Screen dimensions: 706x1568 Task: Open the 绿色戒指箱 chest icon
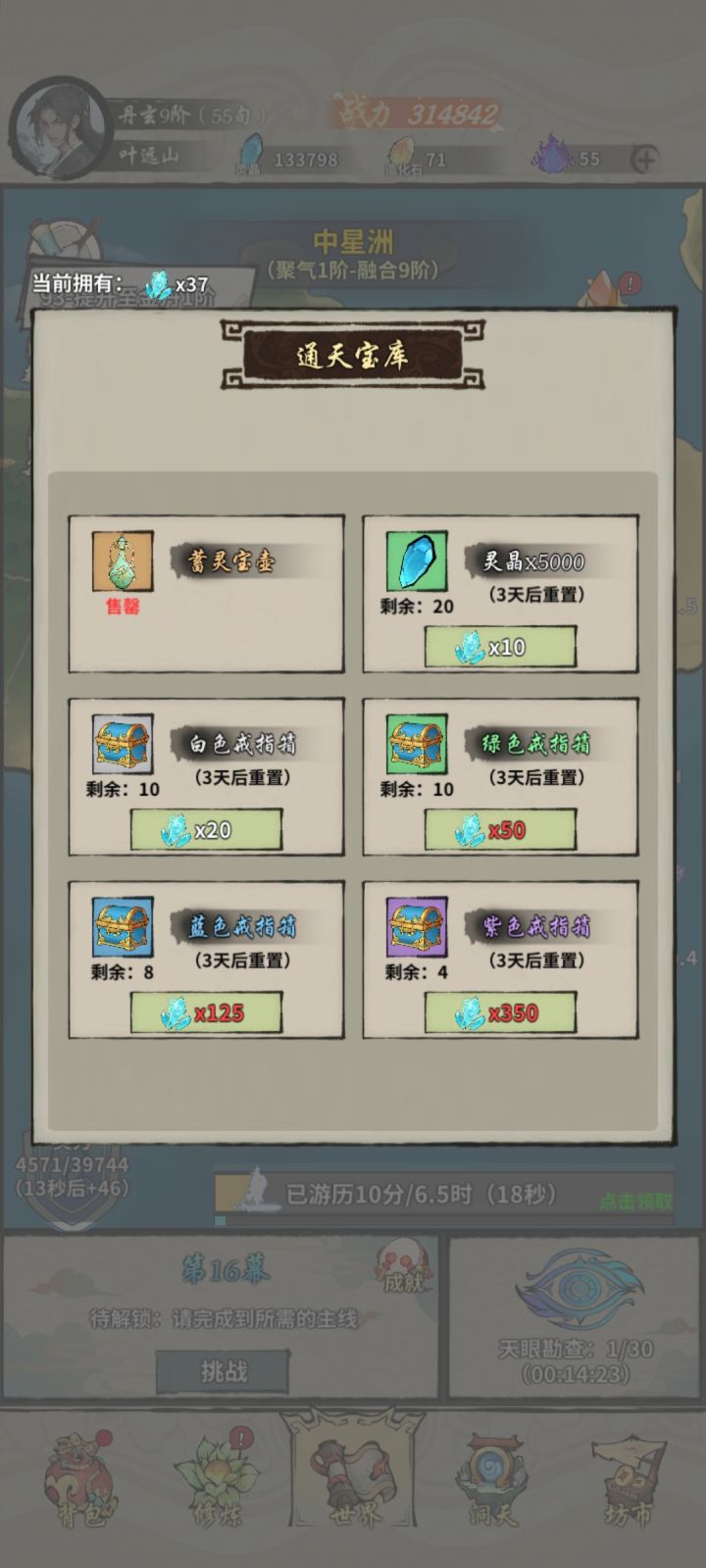pyautogui.click(x=417, y=745)
